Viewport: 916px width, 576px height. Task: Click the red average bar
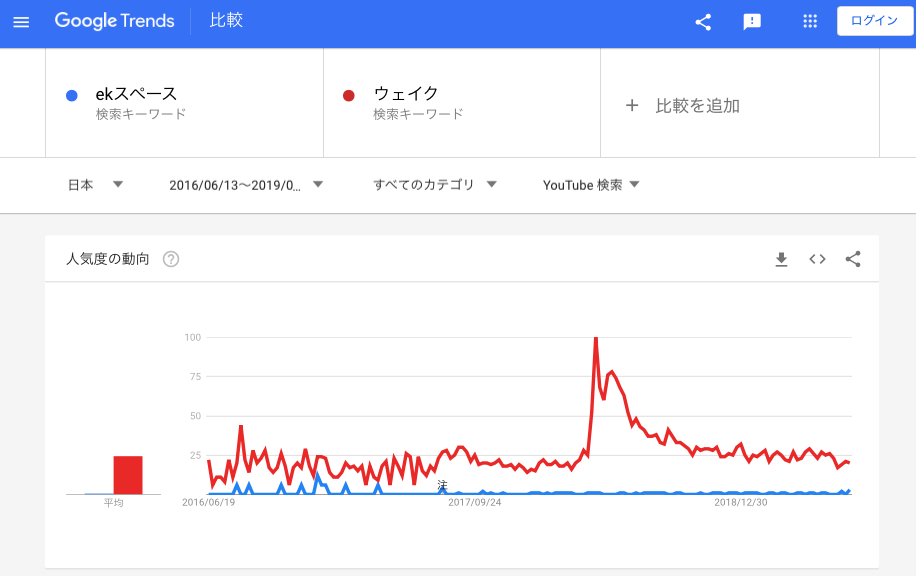tap(128, 475)
